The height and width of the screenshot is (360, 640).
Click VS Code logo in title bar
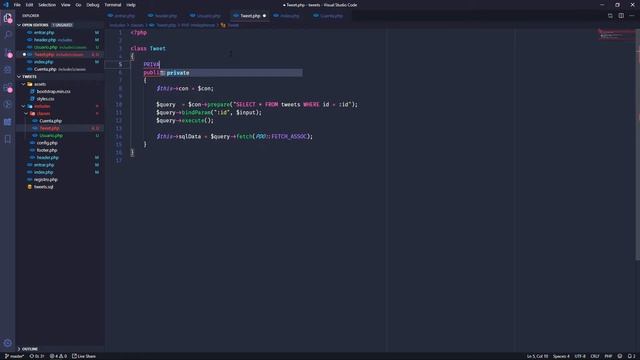coord(6,5)
